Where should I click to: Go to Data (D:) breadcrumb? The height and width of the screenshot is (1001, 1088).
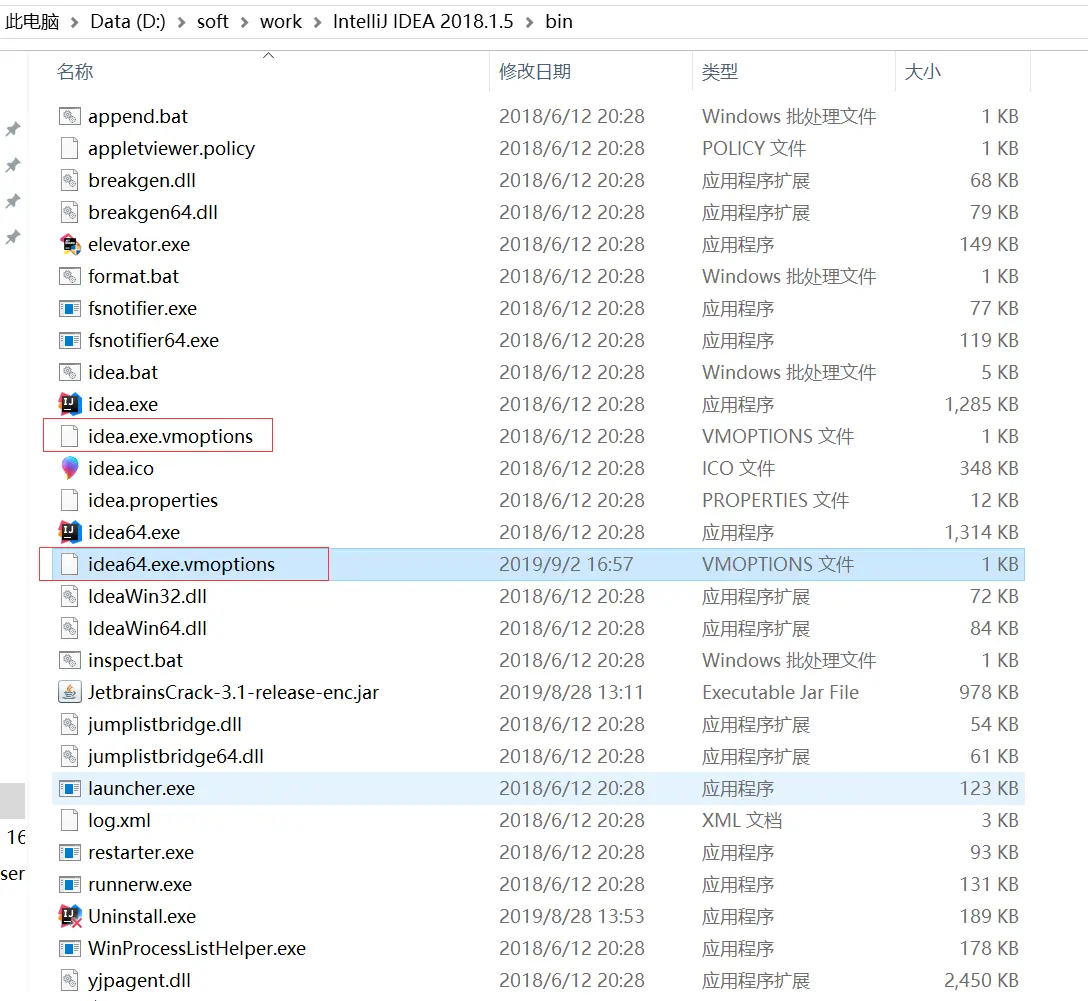point(128,22)
